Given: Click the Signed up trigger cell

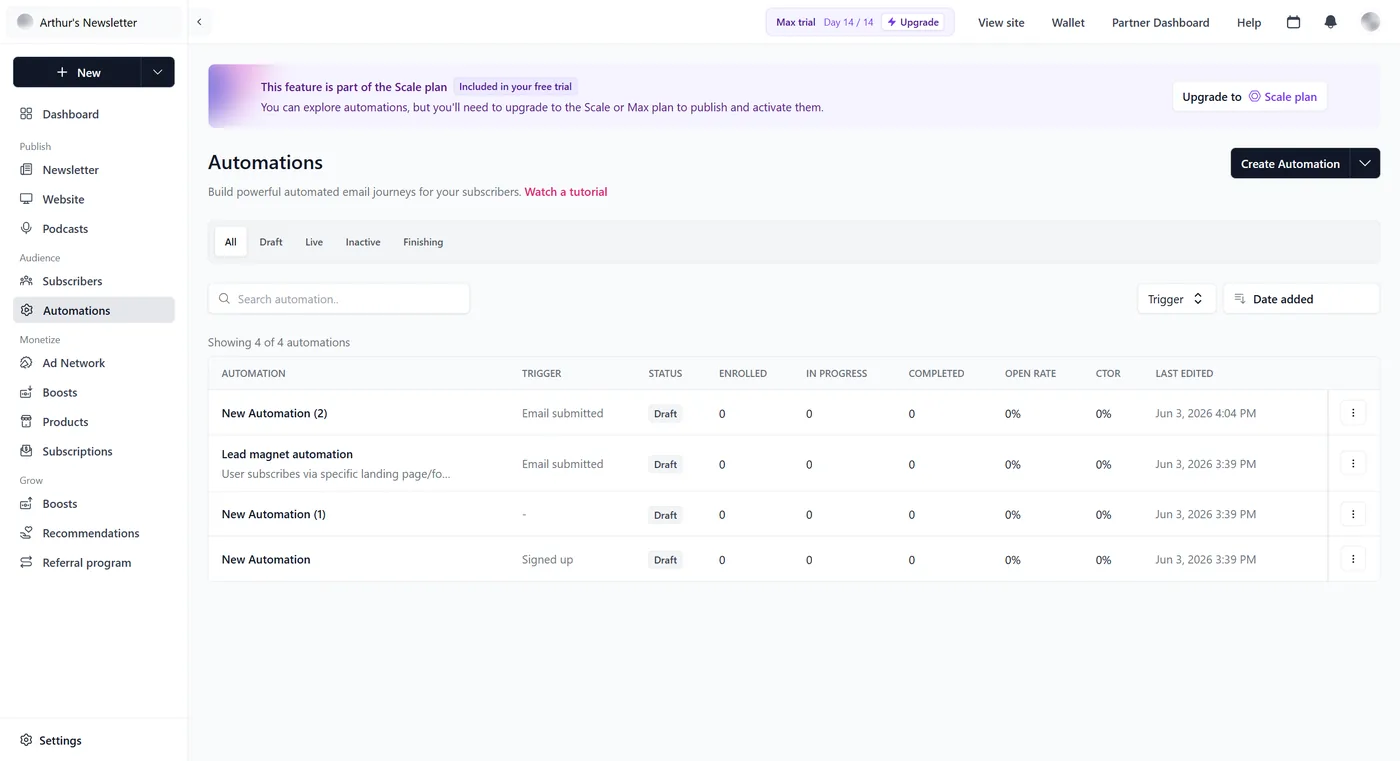Looking at the screenshot, I should click(x=547, y=559).
